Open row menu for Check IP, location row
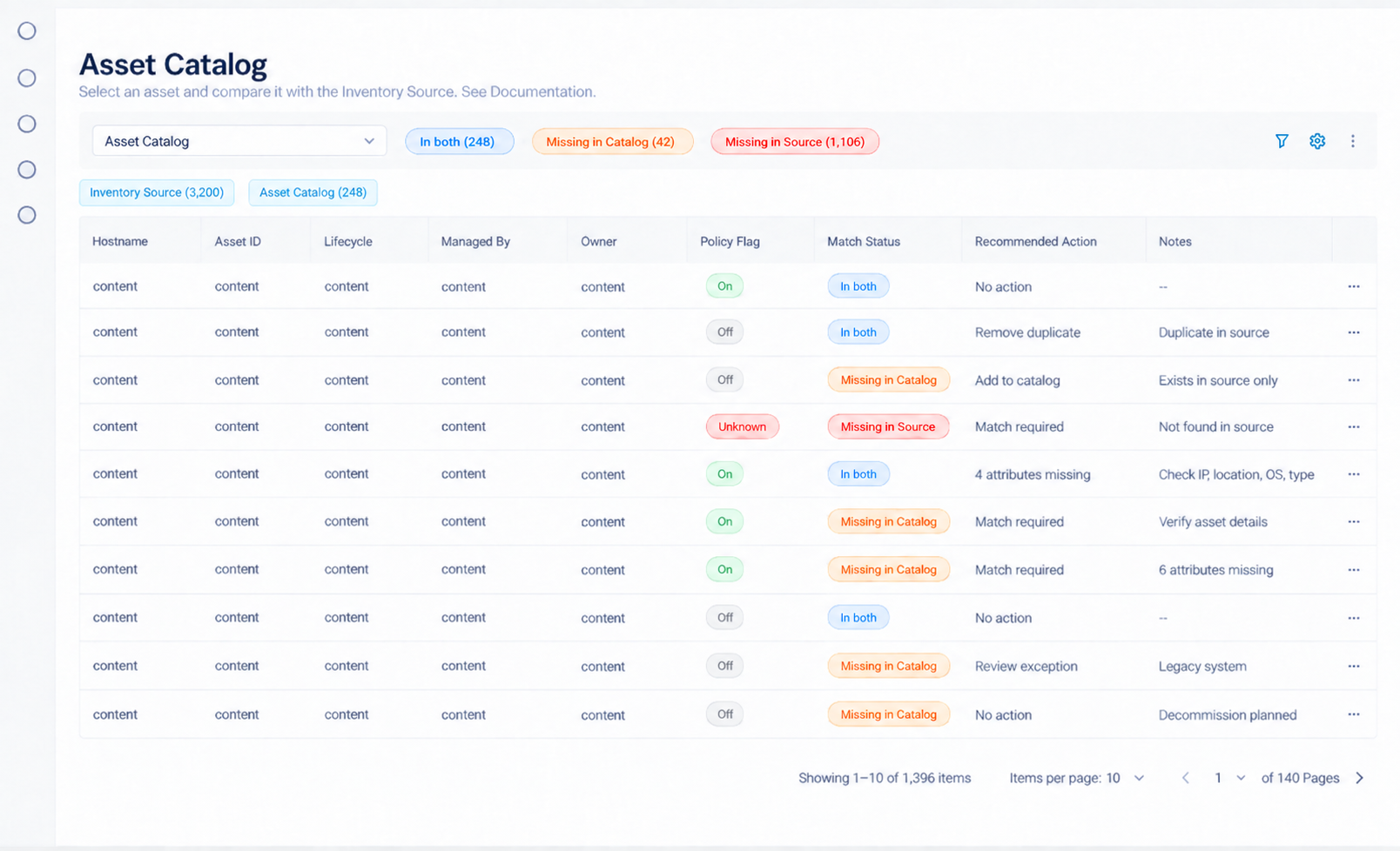 coord(1354,474)
